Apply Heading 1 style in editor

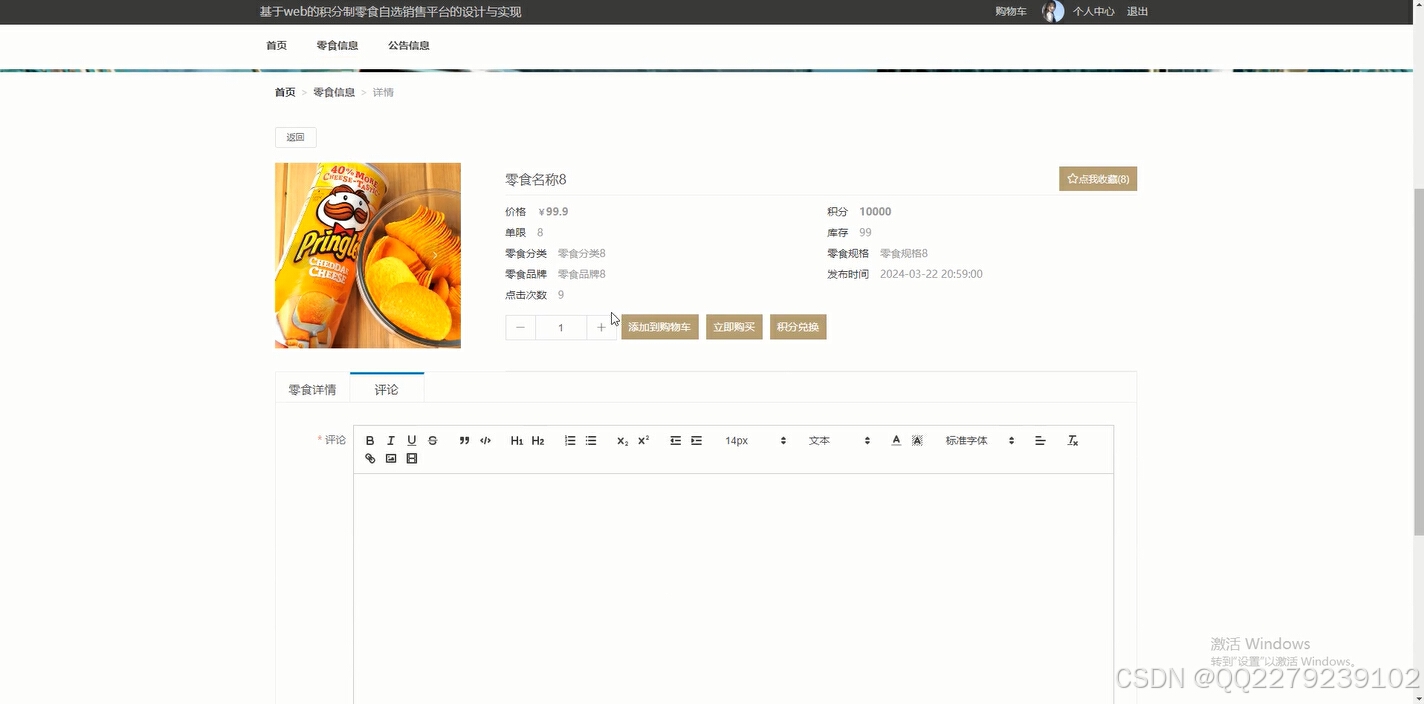[516, 440]
